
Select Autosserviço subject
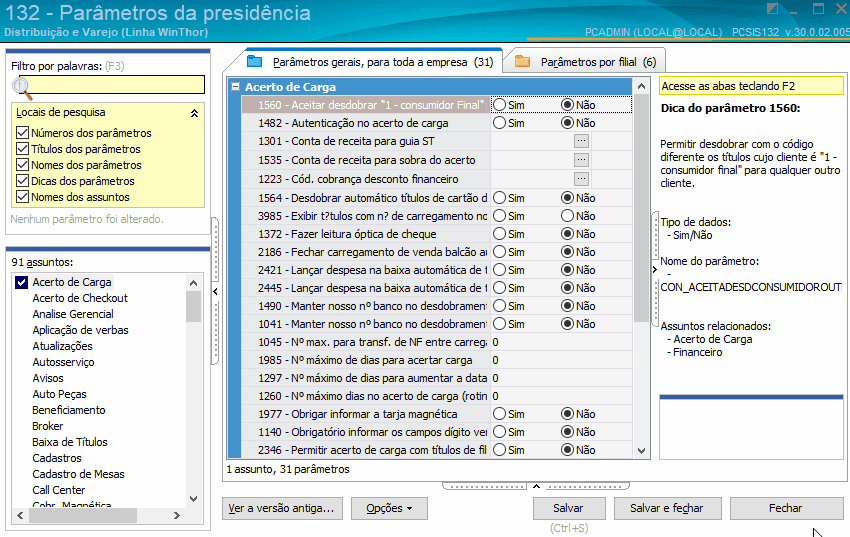coord(63,362)
